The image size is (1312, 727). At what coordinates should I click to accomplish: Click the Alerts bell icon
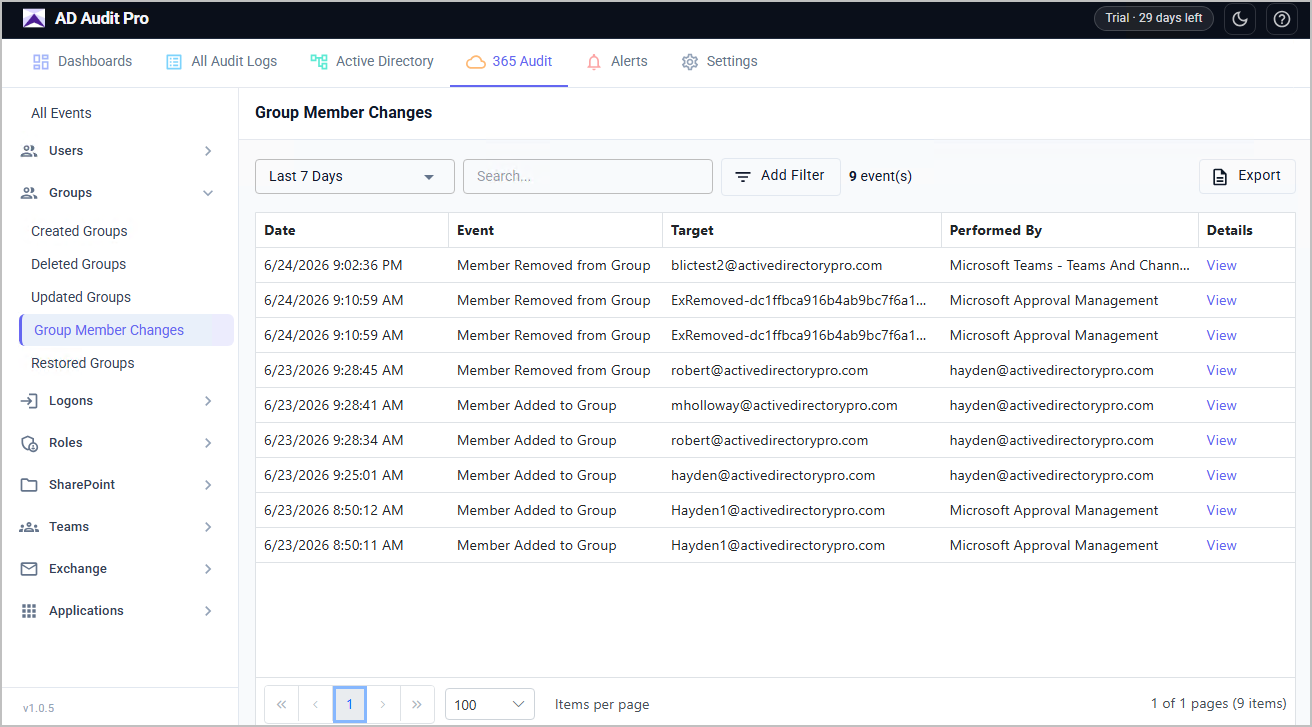coord(594,62)
